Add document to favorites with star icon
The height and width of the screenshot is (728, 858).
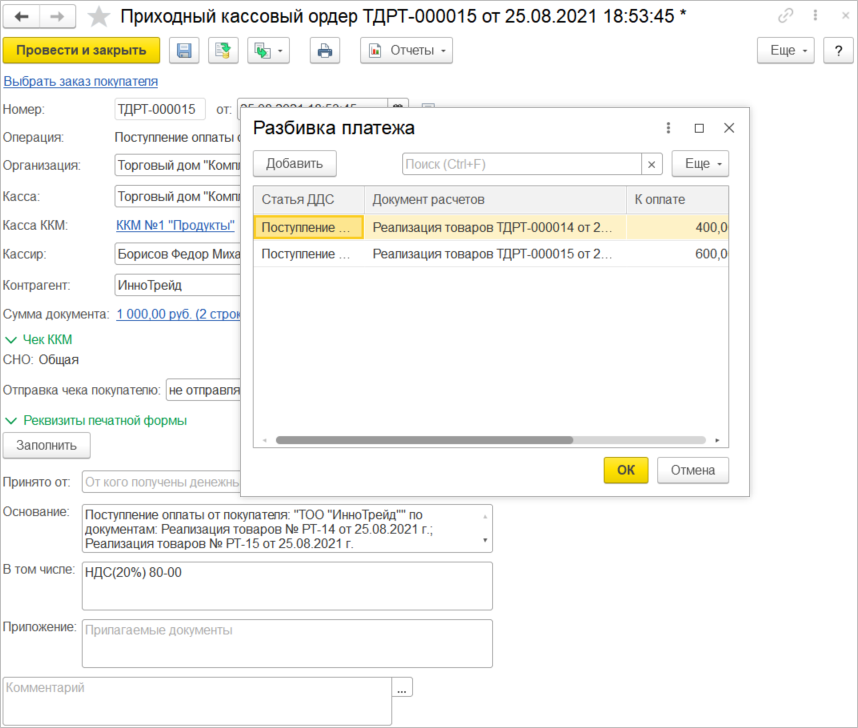[98, 16]
